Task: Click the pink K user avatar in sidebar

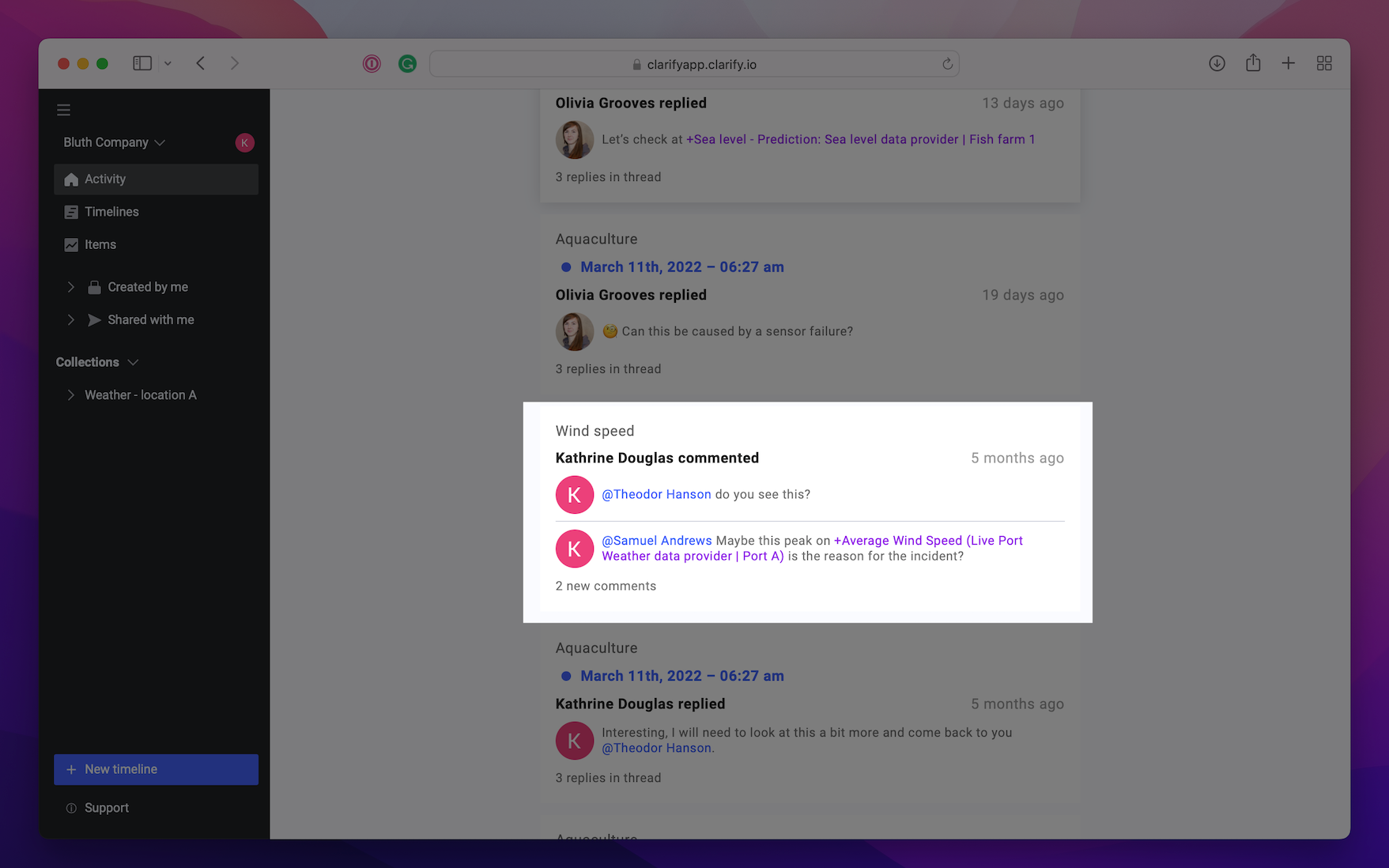Action: point(244,142)
